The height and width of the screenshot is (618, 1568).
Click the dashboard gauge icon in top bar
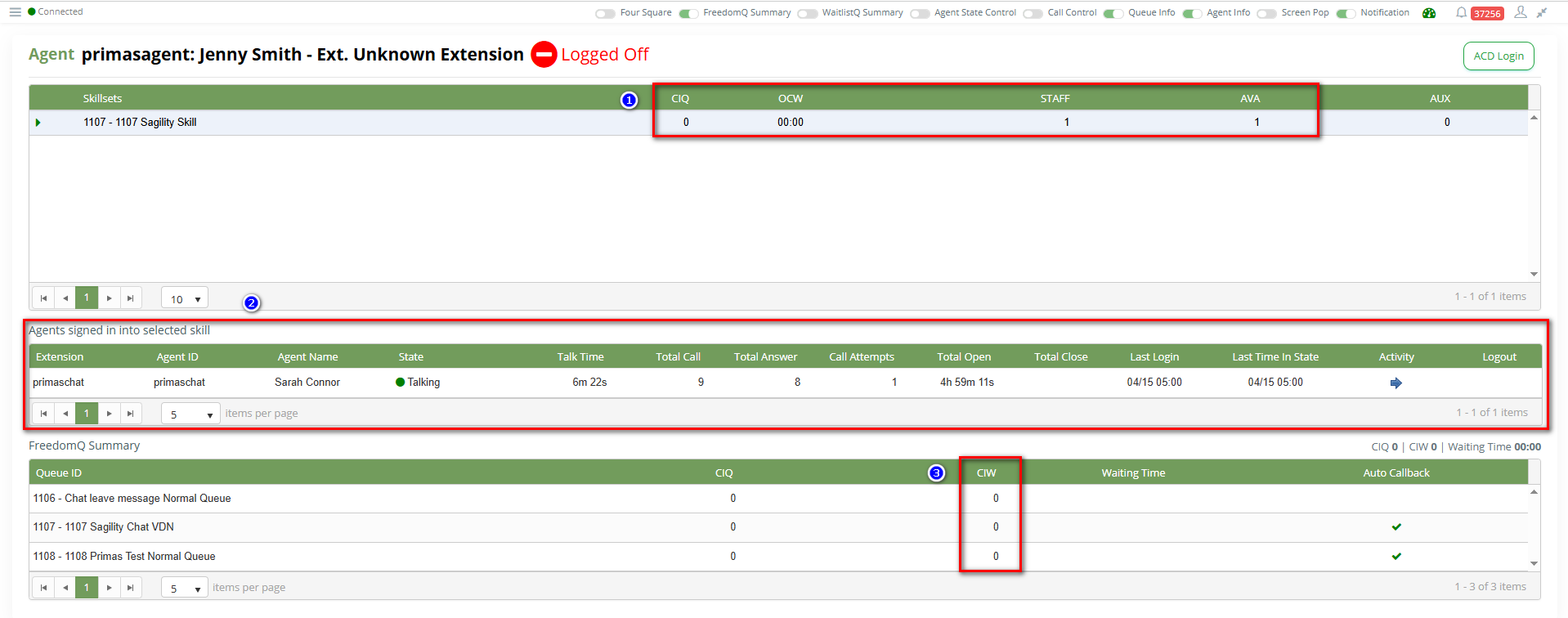click(x=1429, y=13)
